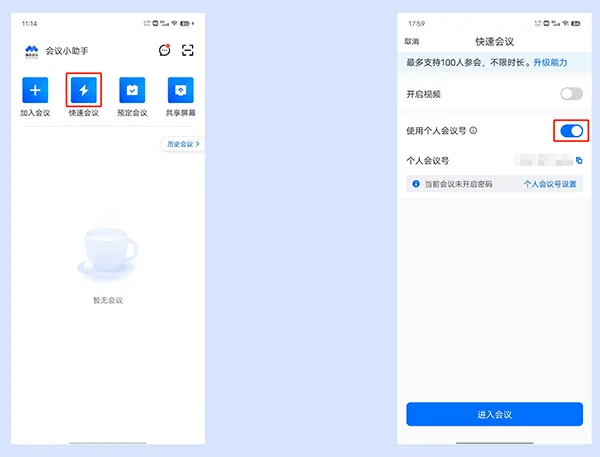Tap the 会议小助手 name text
Viewport: 600px width, 457px height.
click(x=67, y=51)
